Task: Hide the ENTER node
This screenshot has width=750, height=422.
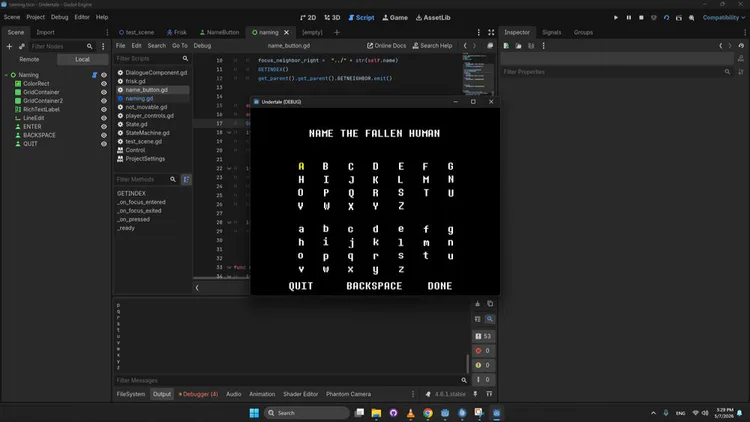Action: click(x=104, y=127)
